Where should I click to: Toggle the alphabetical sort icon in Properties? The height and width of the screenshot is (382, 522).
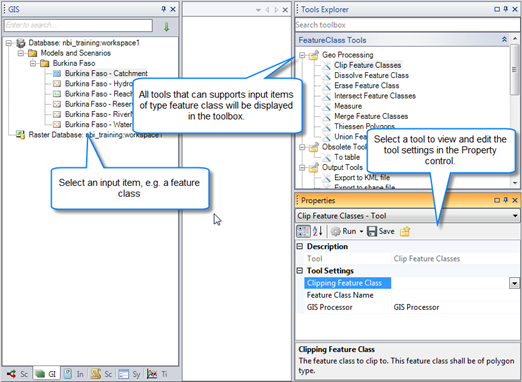(x=317, y=231)
